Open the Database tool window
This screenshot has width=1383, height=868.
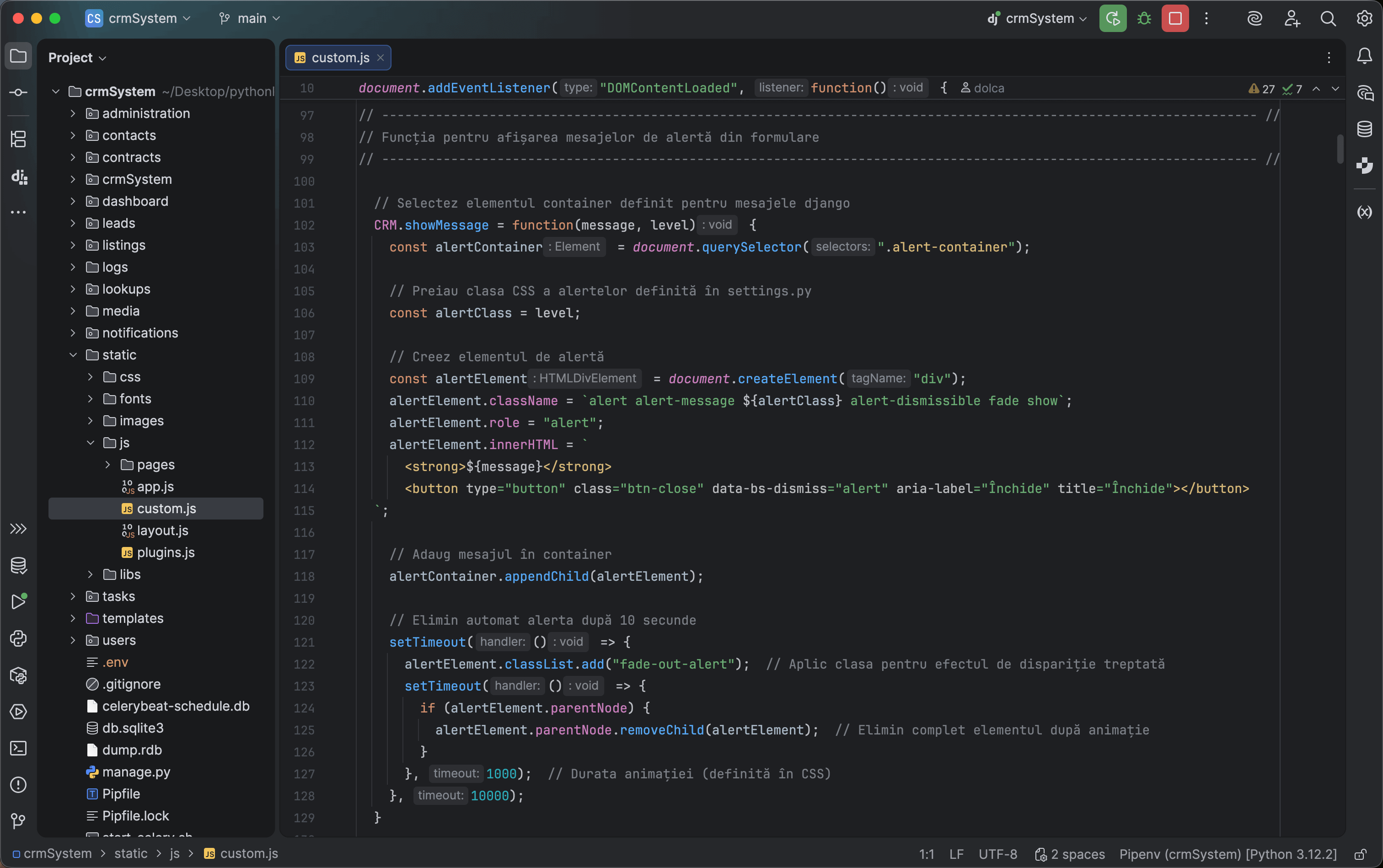pyautogui.click(x=1365, y=129)
